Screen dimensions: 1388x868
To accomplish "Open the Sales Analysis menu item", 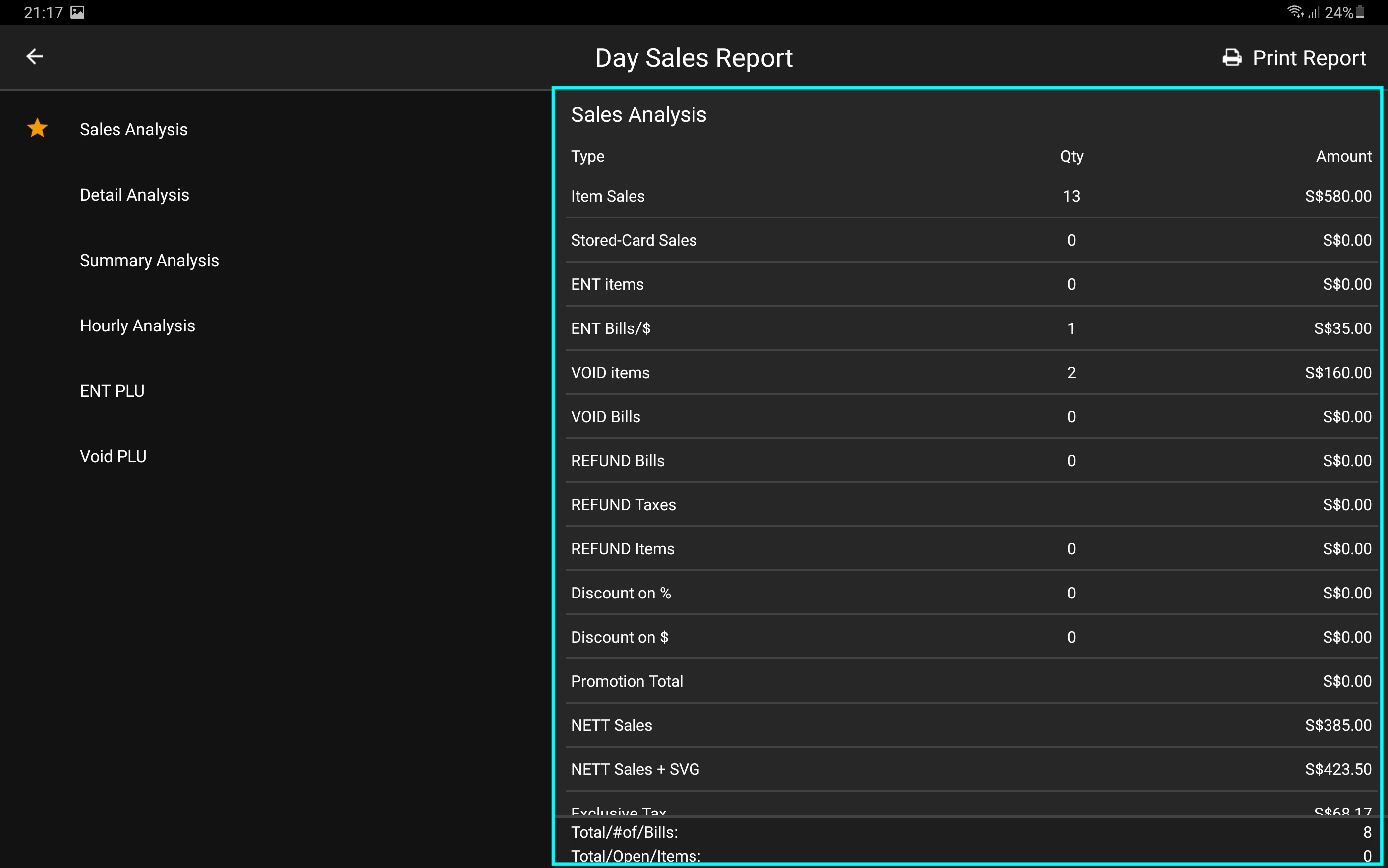I will 133,129.
